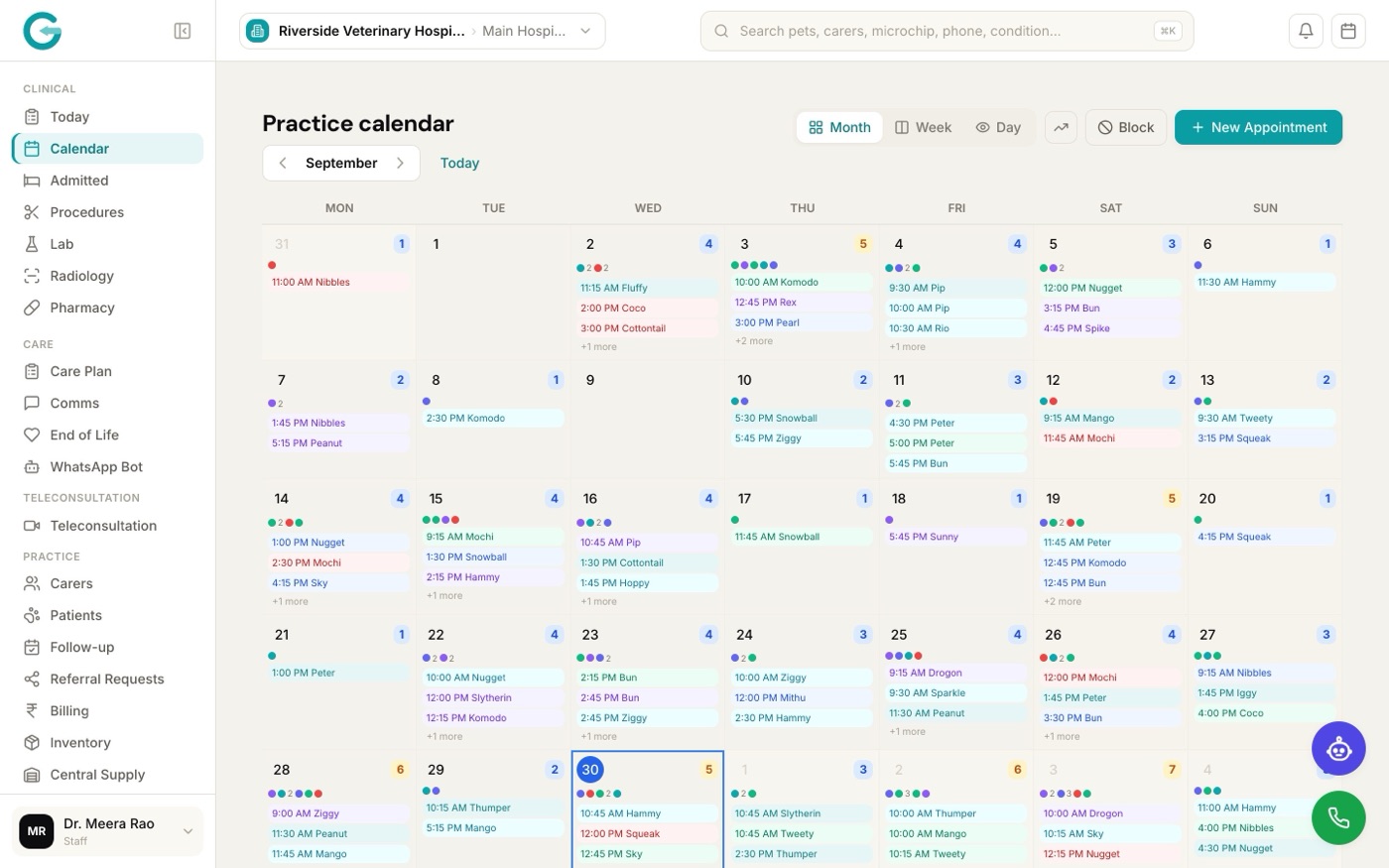Focus the search pets and carers field
The width and height of the screenshot is (1389, 868).
tap(947, 31)
